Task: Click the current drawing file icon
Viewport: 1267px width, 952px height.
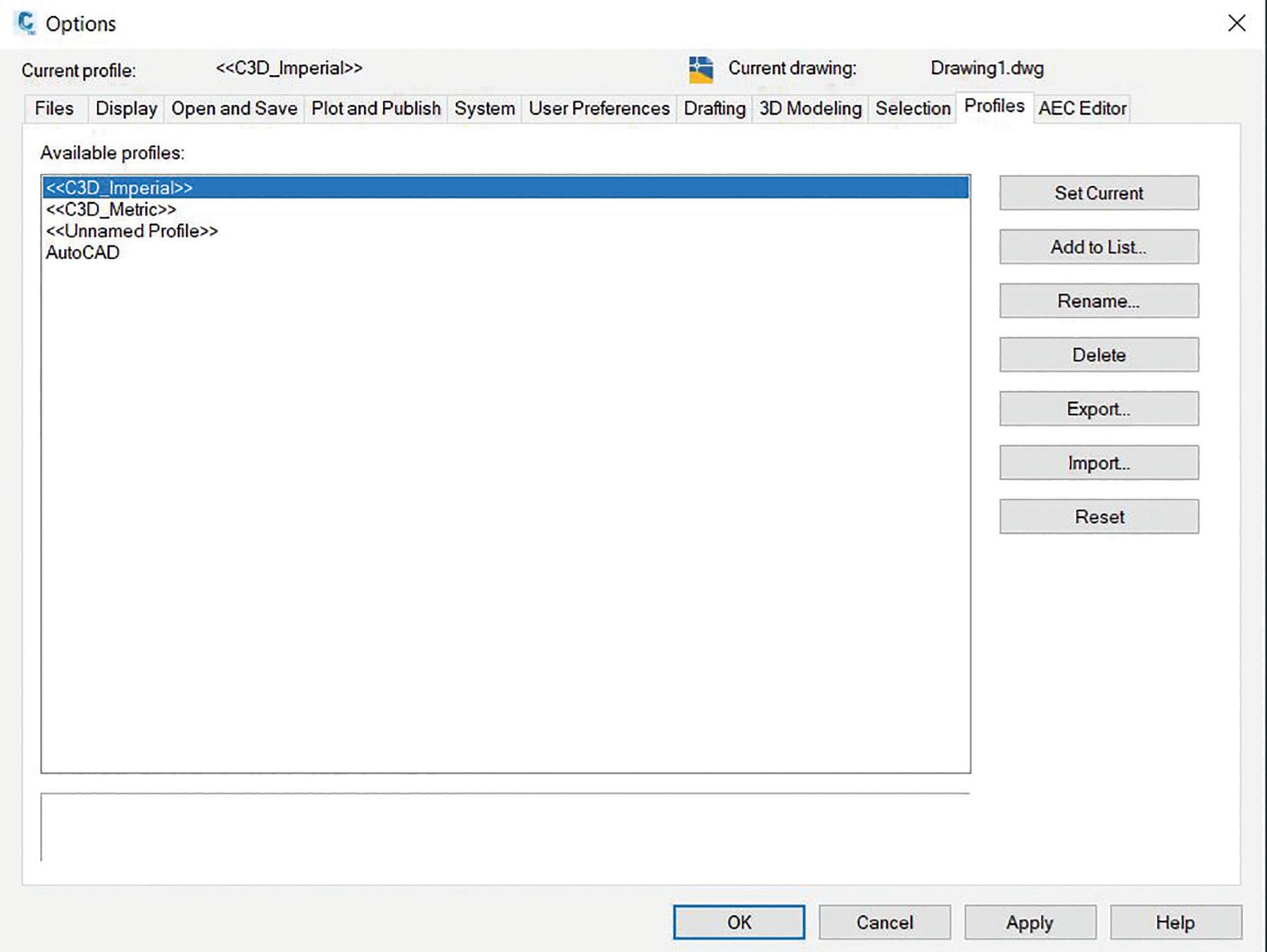Action: (700, 70)
